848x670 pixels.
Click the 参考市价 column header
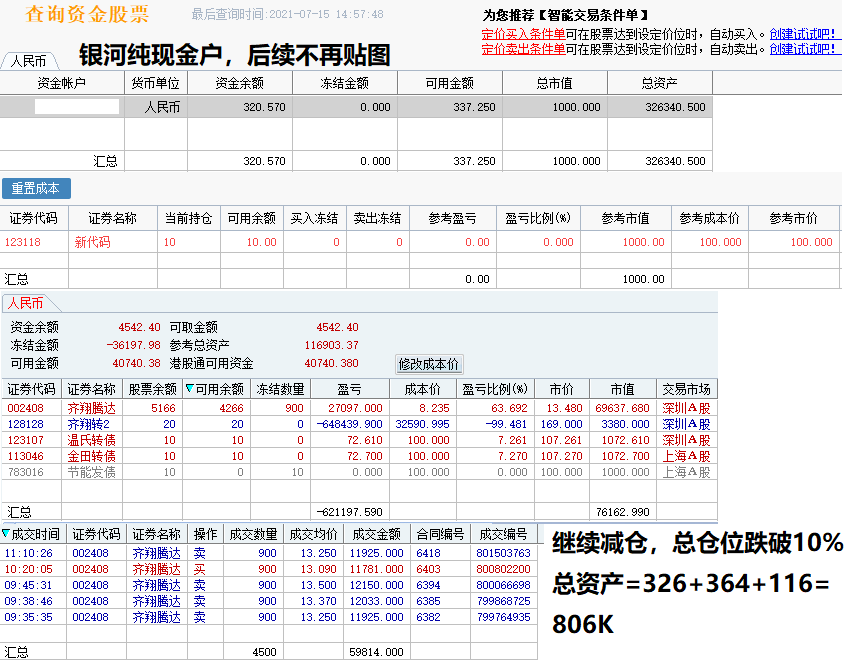(x=794, y=218)
